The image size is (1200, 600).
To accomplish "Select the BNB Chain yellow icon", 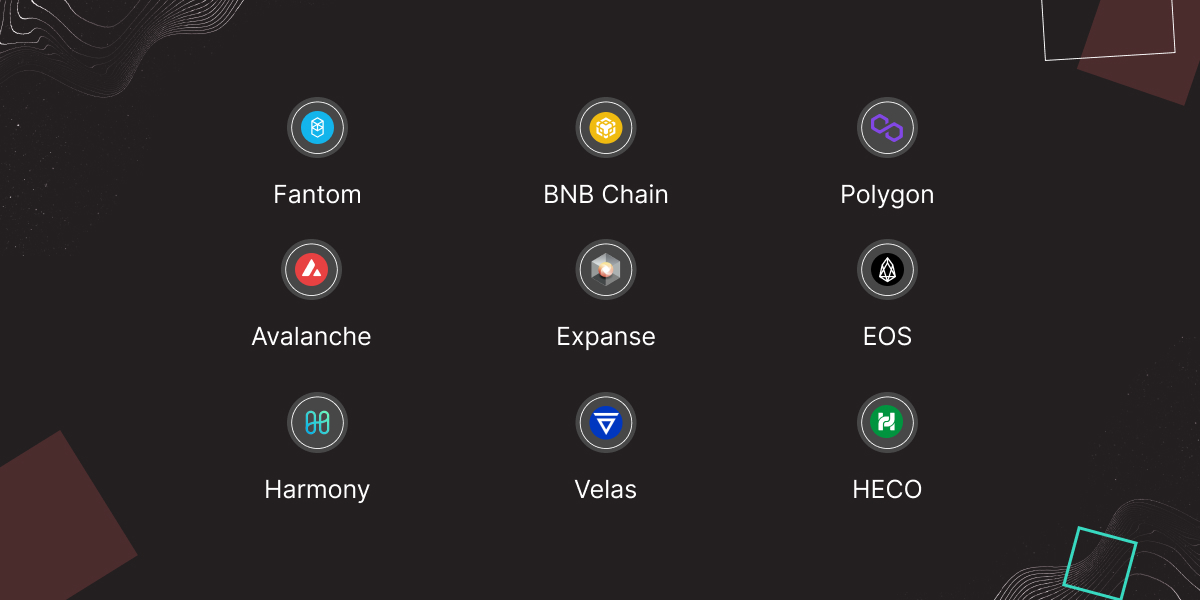I will tap(606, 127).
